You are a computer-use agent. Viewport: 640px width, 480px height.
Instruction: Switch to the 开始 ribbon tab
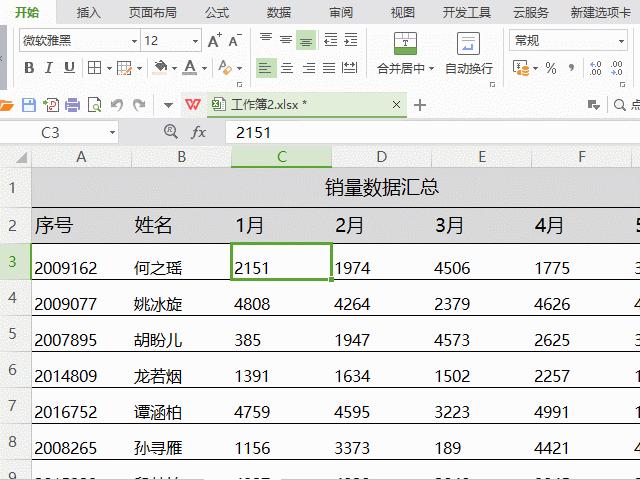[x=27, y=12]
